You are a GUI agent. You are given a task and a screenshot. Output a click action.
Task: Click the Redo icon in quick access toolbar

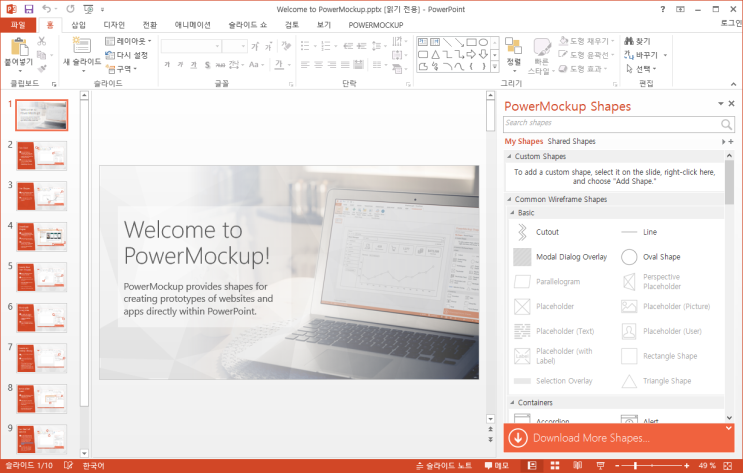70,9
